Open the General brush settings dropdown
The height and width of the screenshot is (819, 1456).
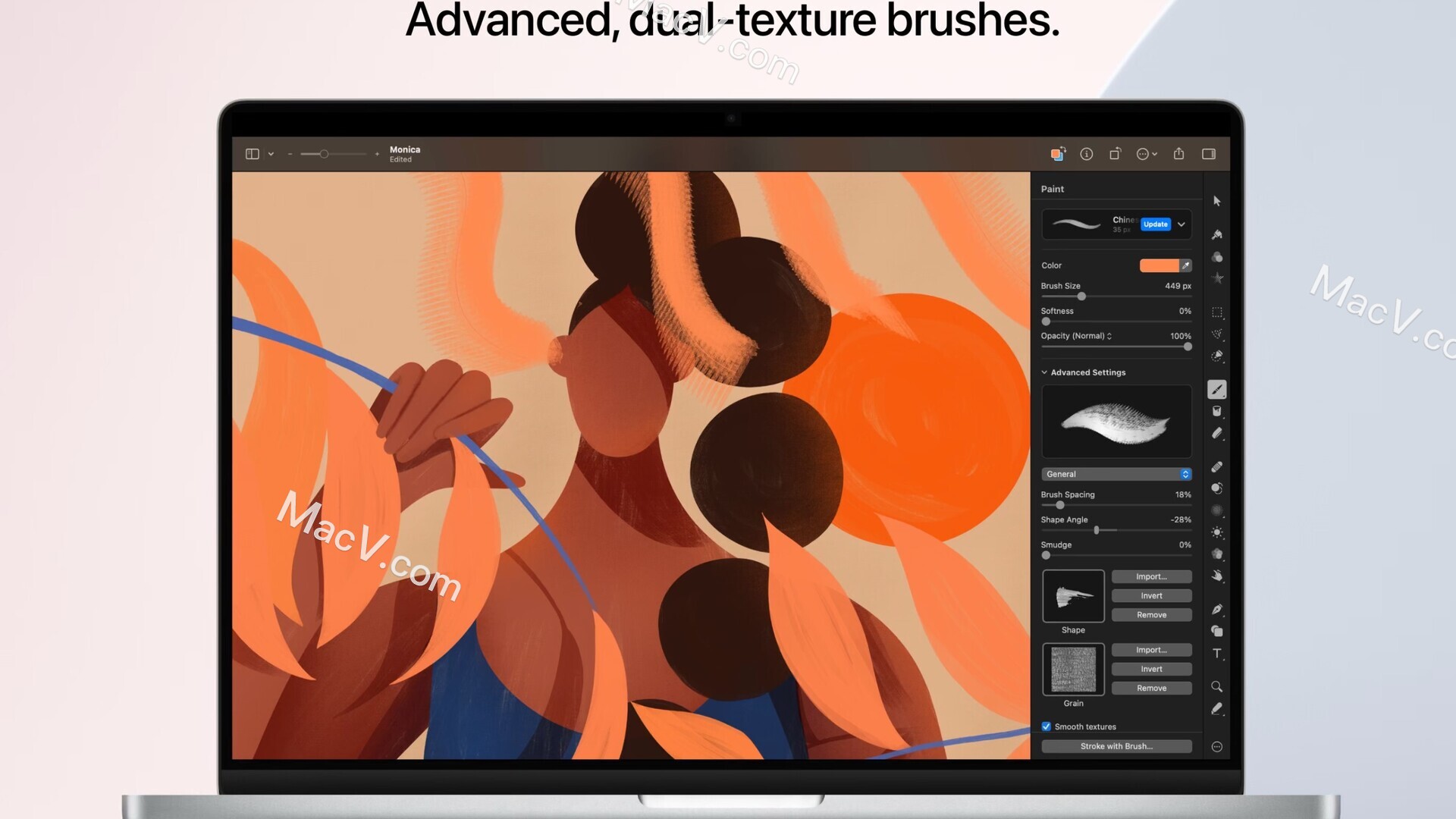point(1116,474)
